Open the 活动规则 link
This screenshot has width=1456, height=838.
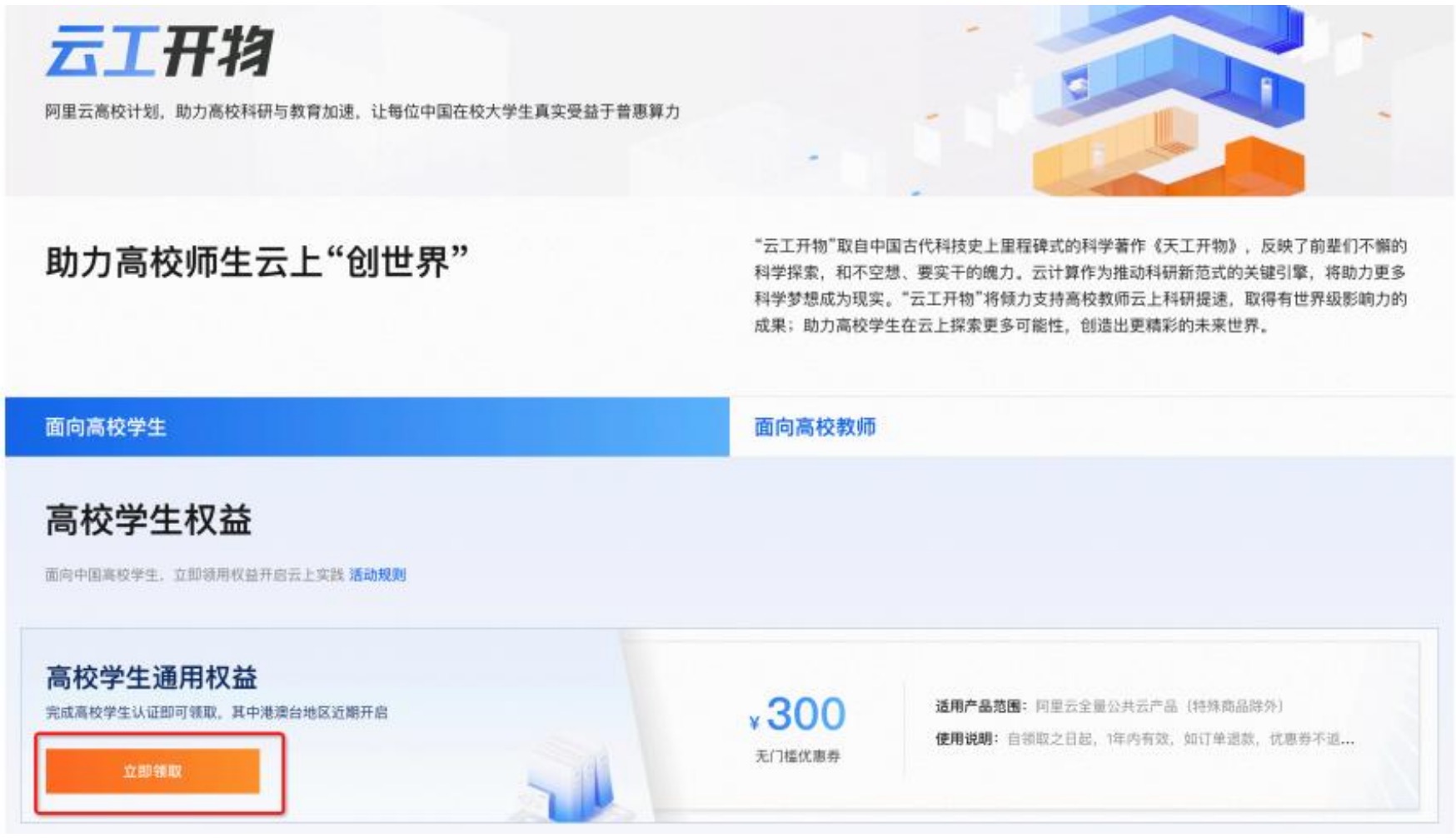[377, 575]
